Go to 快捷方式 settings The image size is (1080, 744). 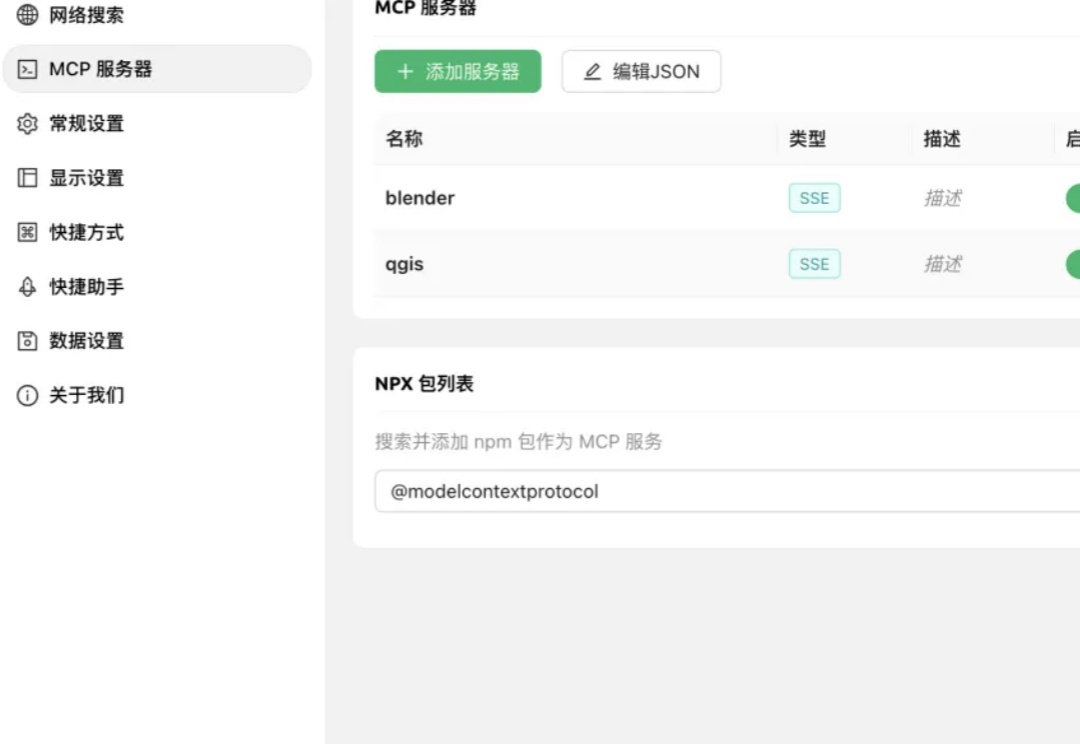pyautogui.click(x=157, y=232)
